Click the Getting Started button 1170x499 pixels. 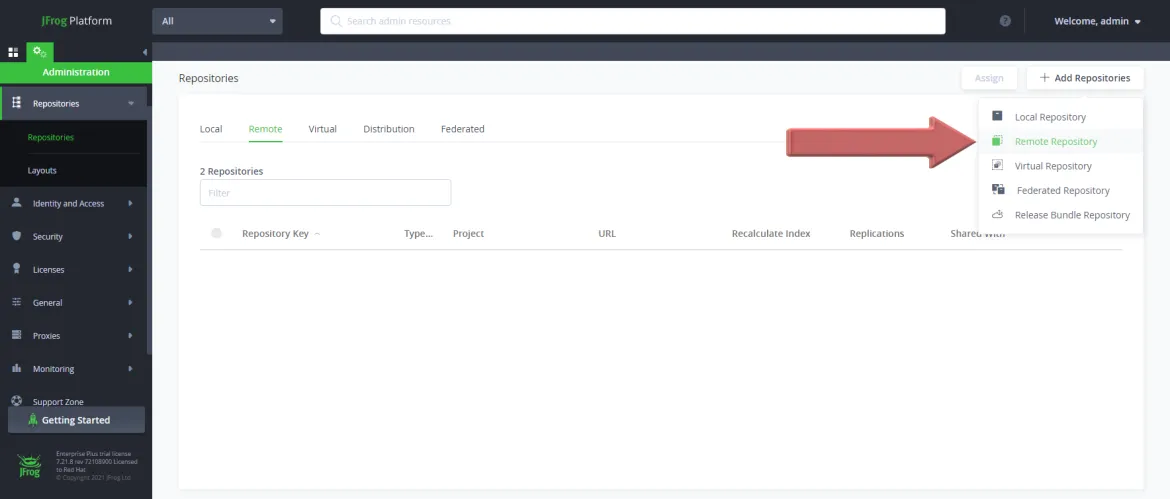coord(76,420)
